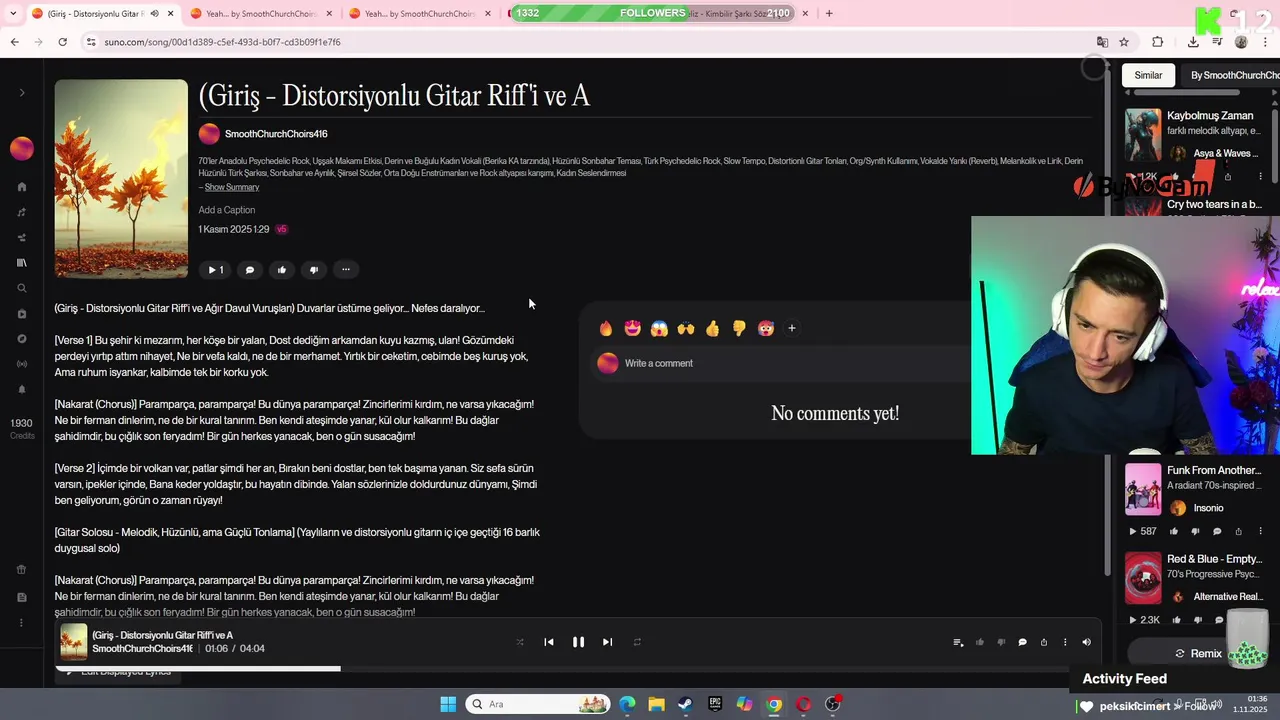
Task: React with the screaming face emoji
Action: tap(659, 328)
